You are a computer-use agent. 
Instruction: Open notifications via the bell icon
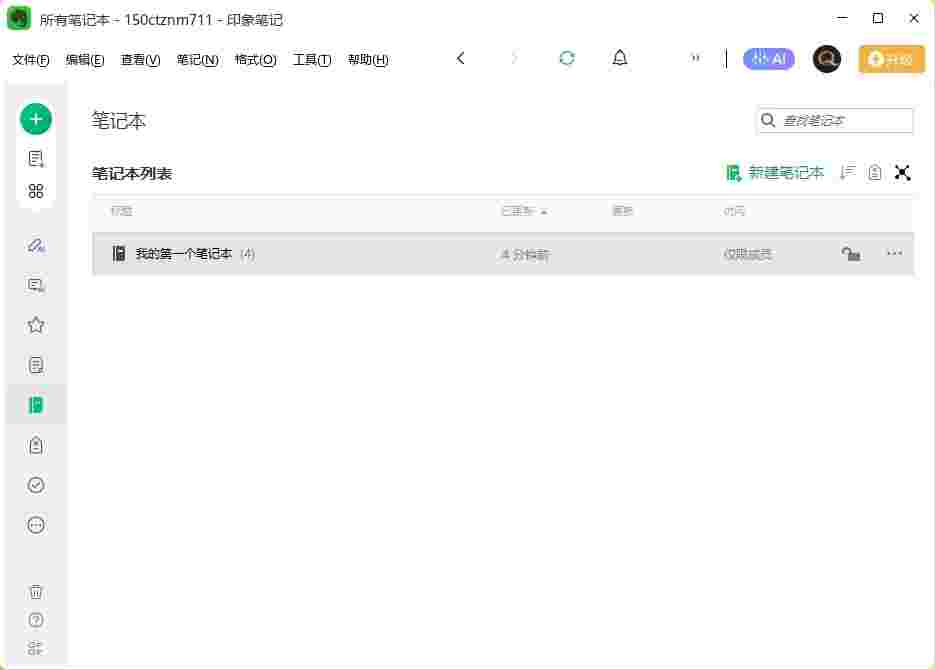[x=620, y=58]
